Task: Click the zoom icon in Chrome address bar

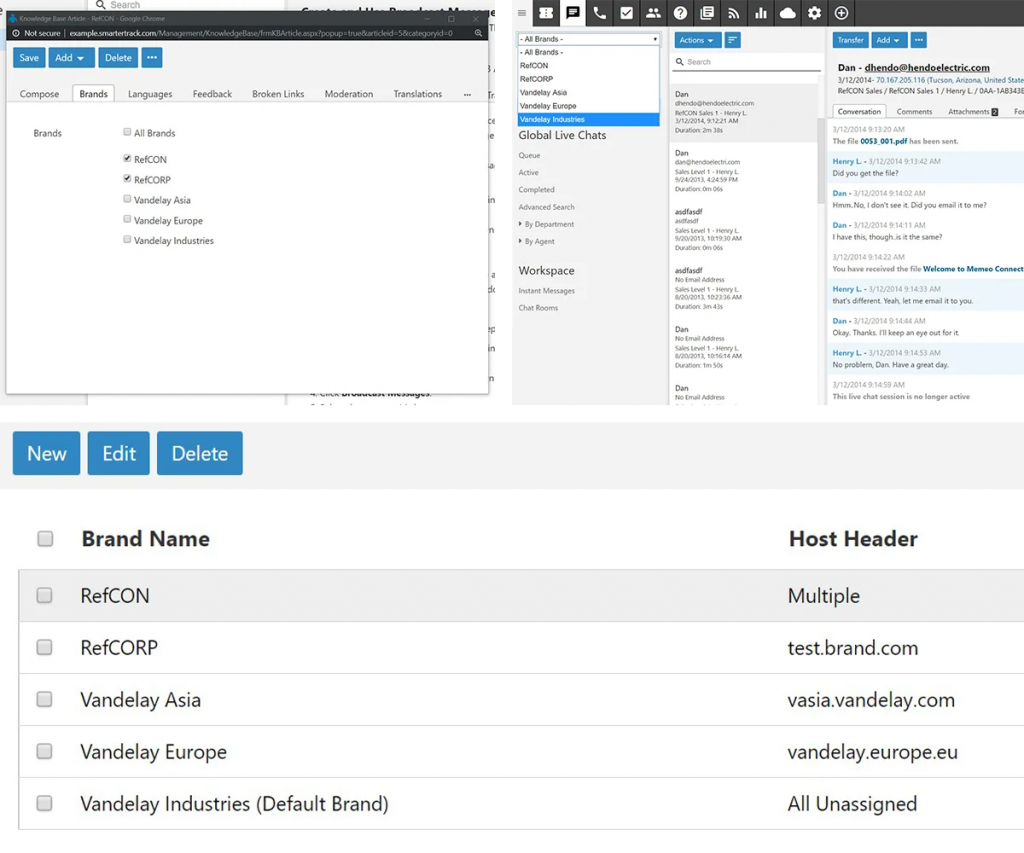Action: tap(478, 33)
